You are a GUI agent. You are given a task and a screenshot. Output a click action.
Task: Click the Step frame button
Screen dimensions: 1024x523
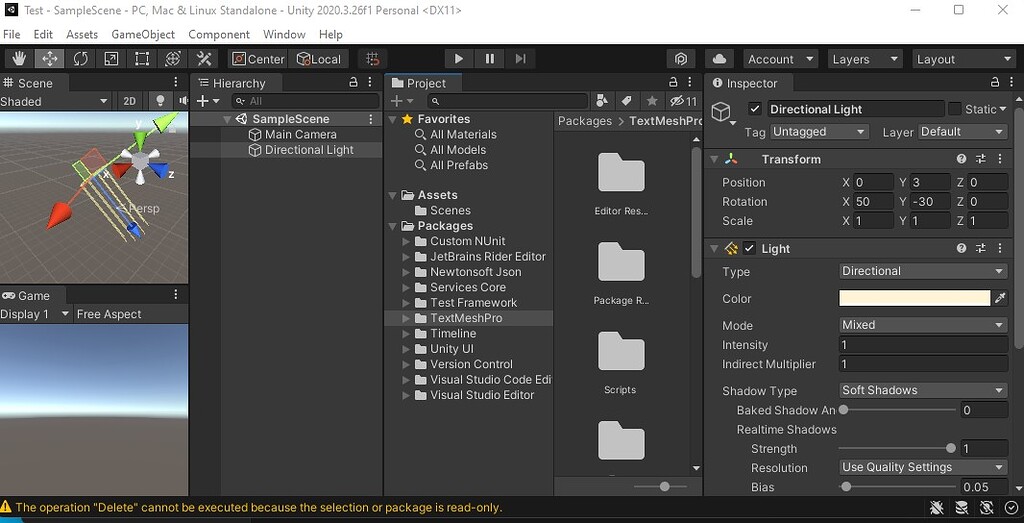click(520, 59)
